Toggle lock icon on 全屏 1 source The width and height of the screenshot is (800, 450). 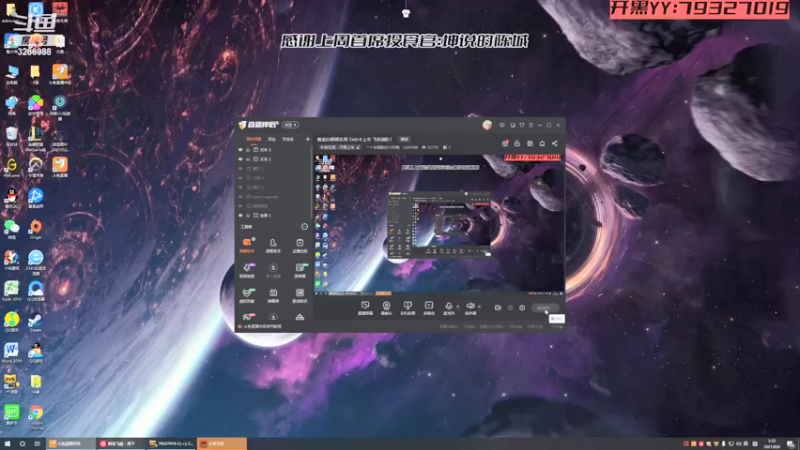(248, 215)
